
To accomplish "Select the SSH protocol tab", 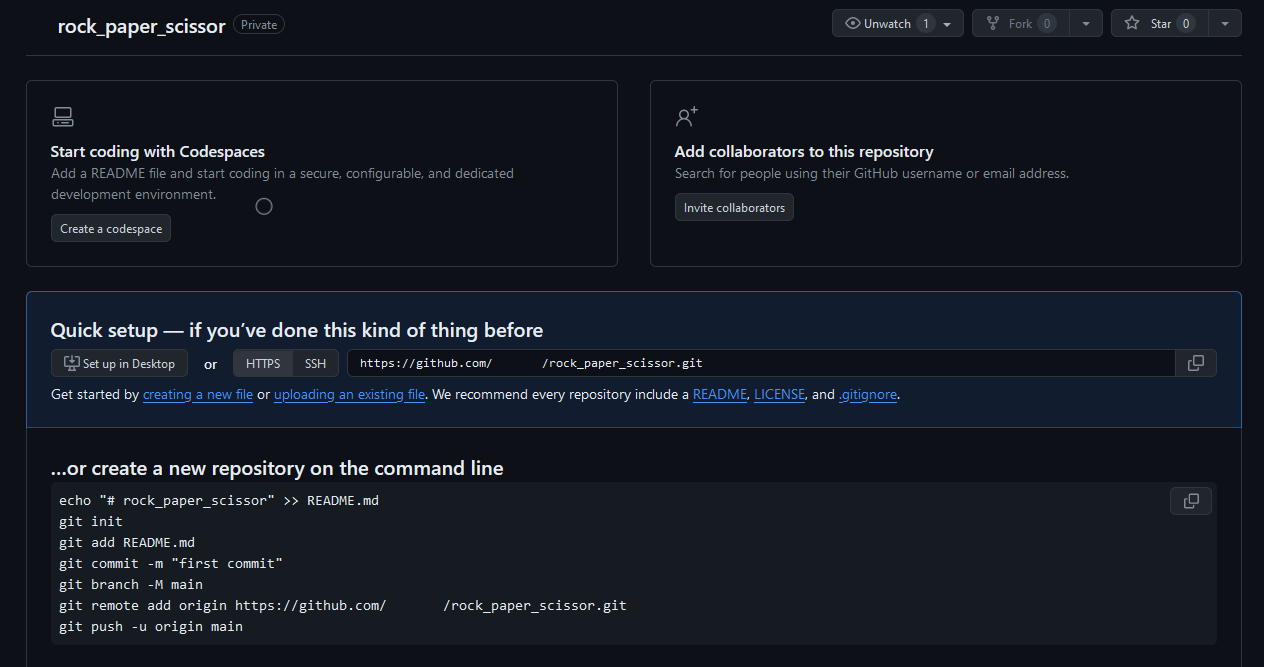I will (x=316, y=363).
